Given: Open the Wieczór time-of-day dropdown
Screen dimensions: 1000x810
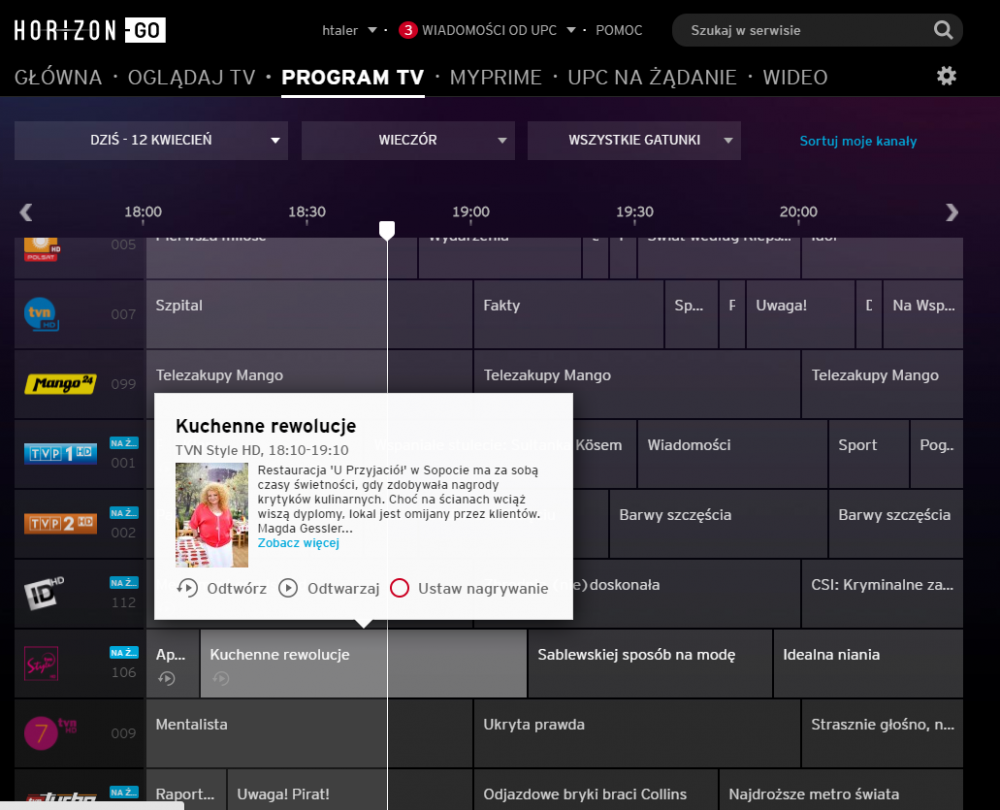Looking at the screenshot, I should [408, 140].
